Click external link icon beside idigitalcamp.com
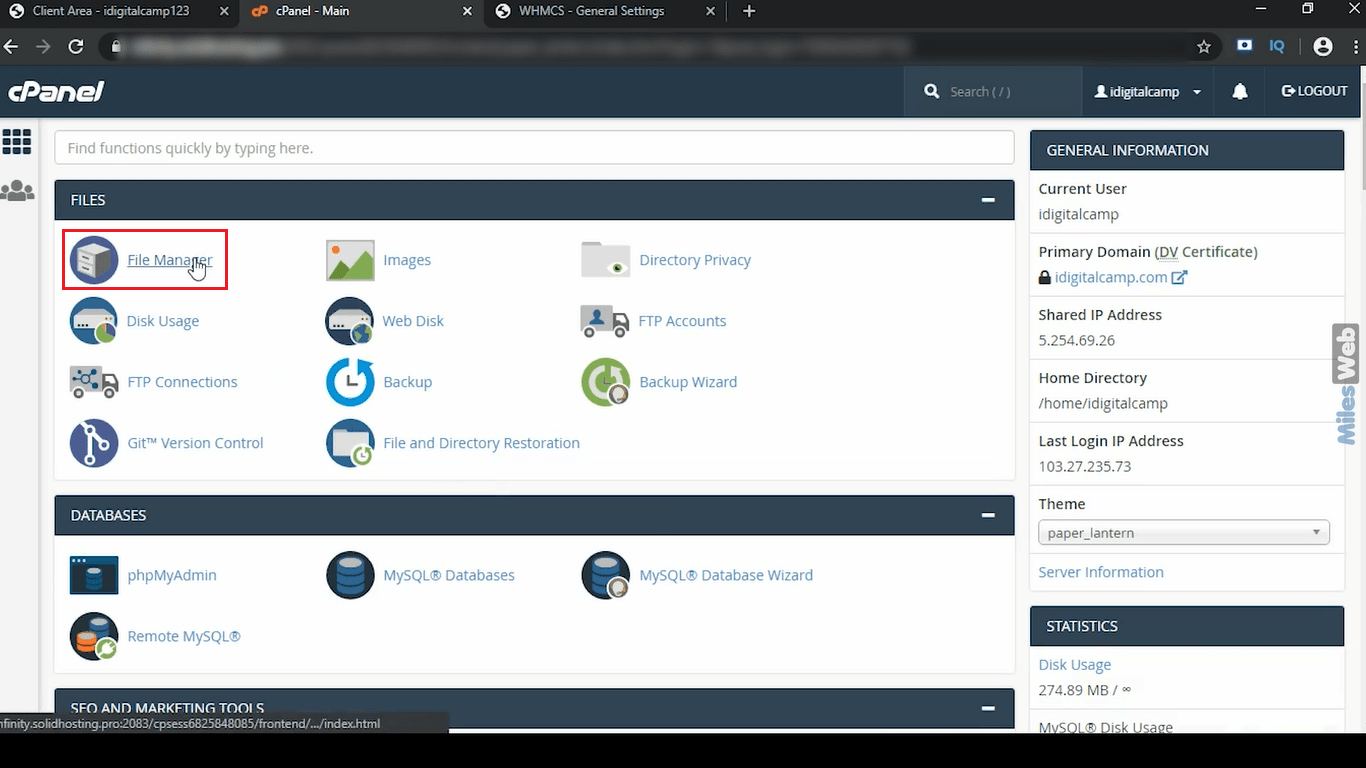 [x=1179, y=277]
